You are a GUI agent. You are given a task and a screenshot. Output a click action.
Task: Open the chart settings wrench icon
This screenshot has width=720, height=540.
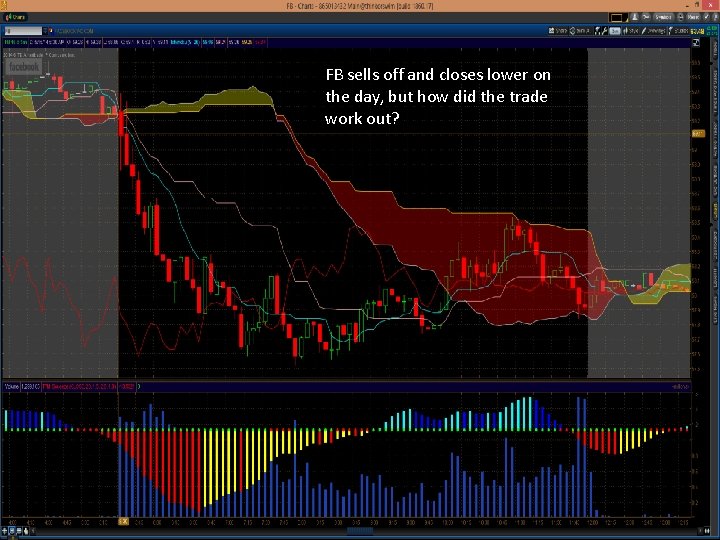tap(605, 31)
